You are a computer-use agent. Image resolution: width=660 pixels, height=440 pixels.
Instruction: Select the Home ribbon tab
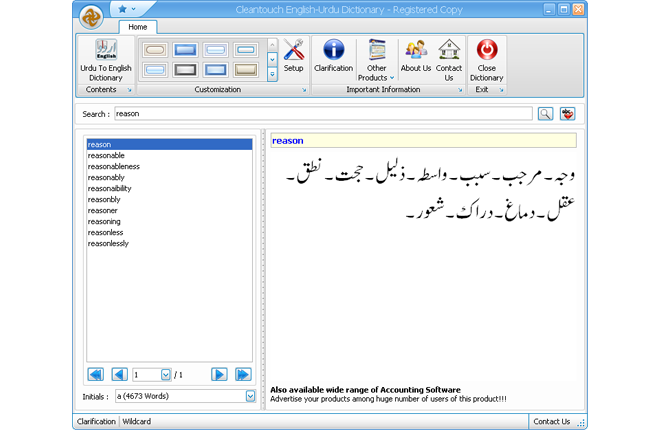click(x=138, y=27)
